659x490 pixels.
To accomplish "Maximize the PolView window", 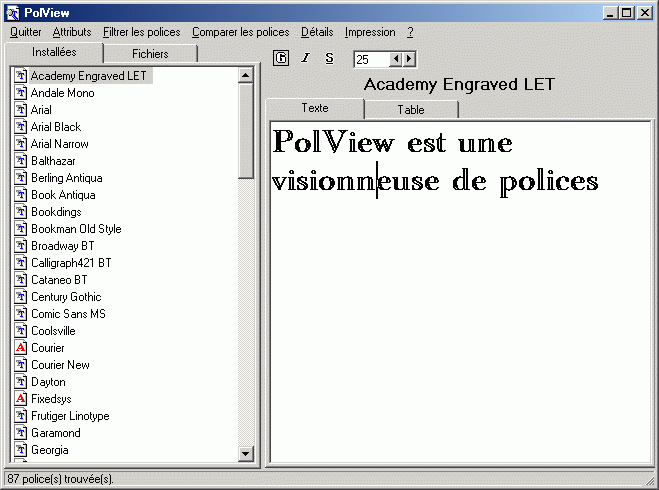I will pyautogui.click(x=626, y=13).
